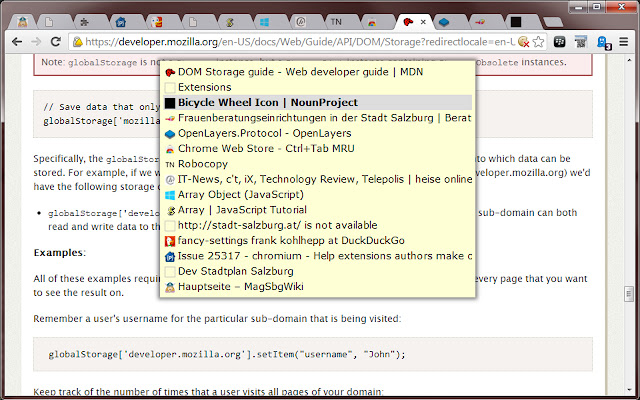Open a new tab with the new-tab button

point(553,22)
